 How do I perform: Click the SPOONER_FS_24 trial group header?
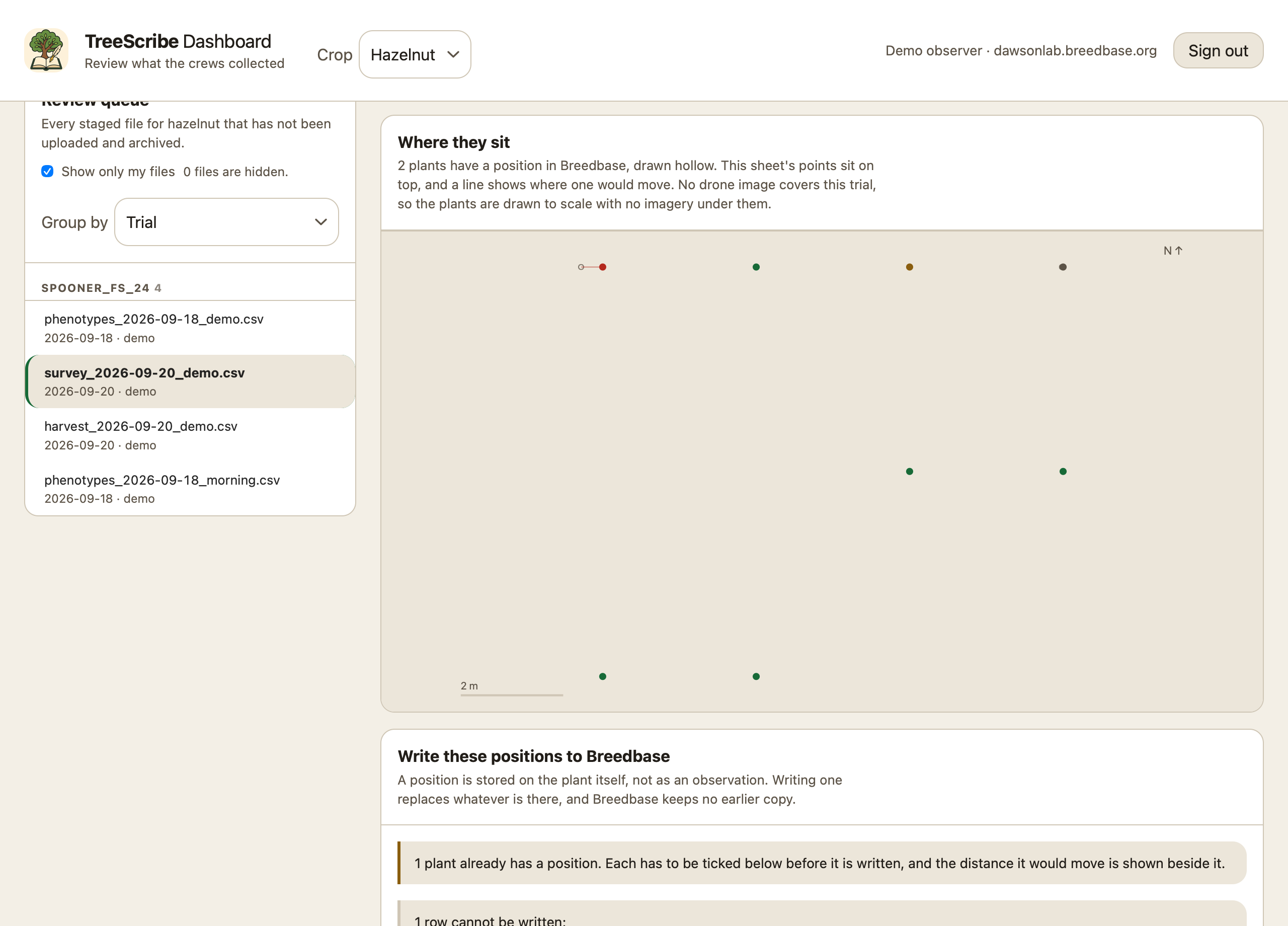(101, 288)
